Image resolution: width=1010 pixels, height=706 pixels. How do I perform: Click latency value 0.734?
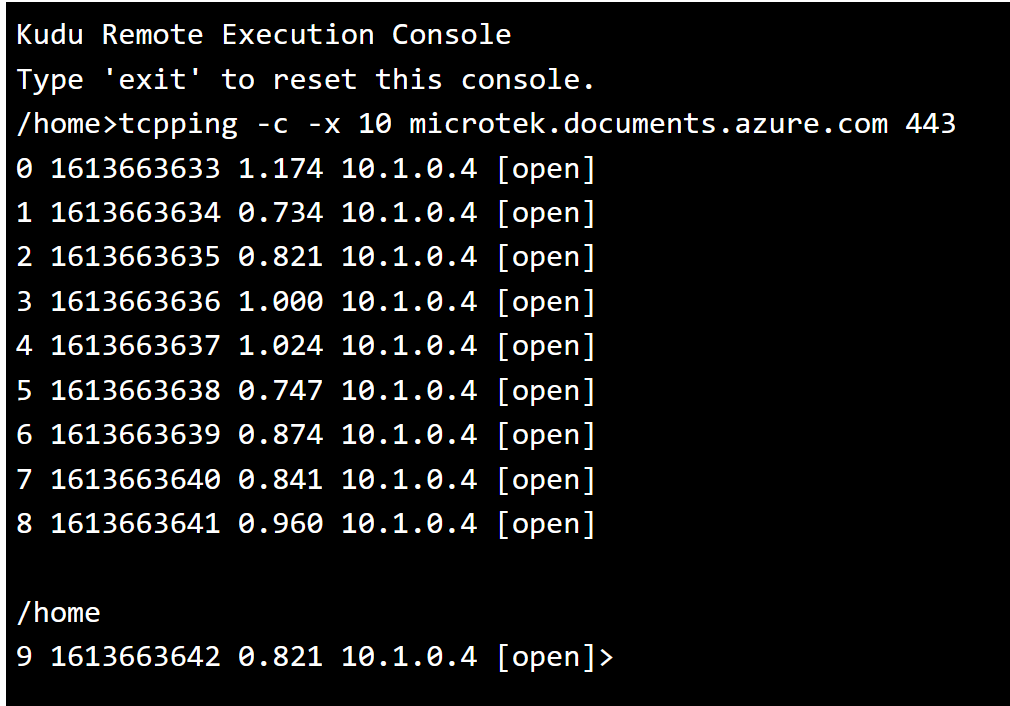[x=280, y=213]
